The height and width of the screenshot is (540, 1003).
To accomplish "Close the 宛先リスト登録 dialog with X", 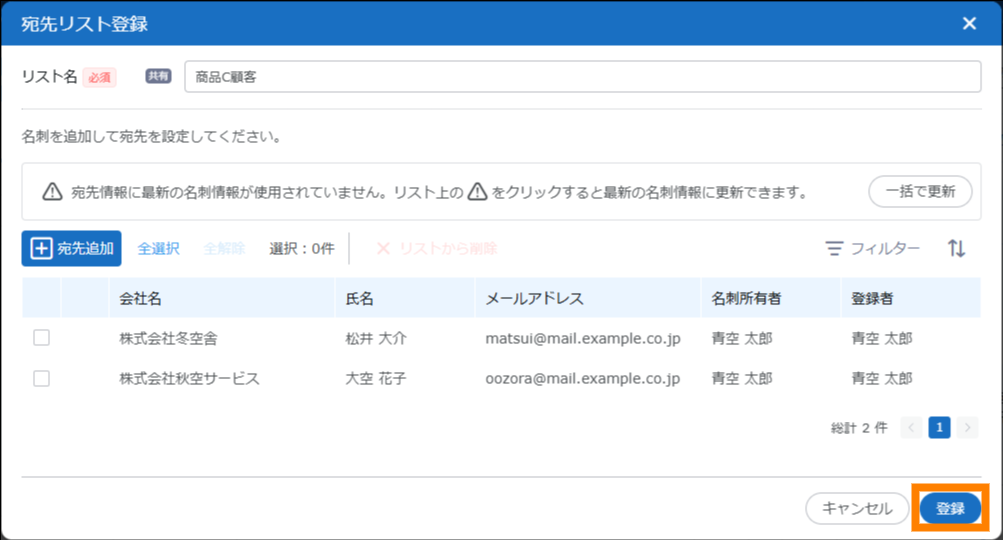I will tap(969, 23).
